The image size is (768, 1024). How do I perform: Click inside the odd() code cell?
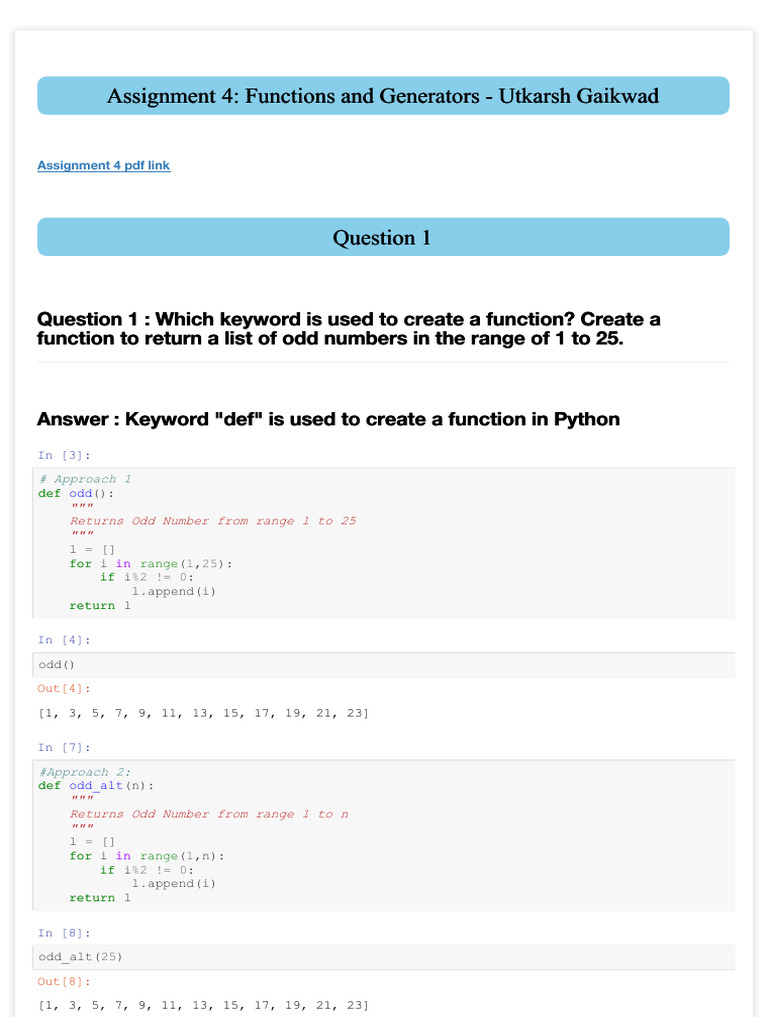(383, 665)
